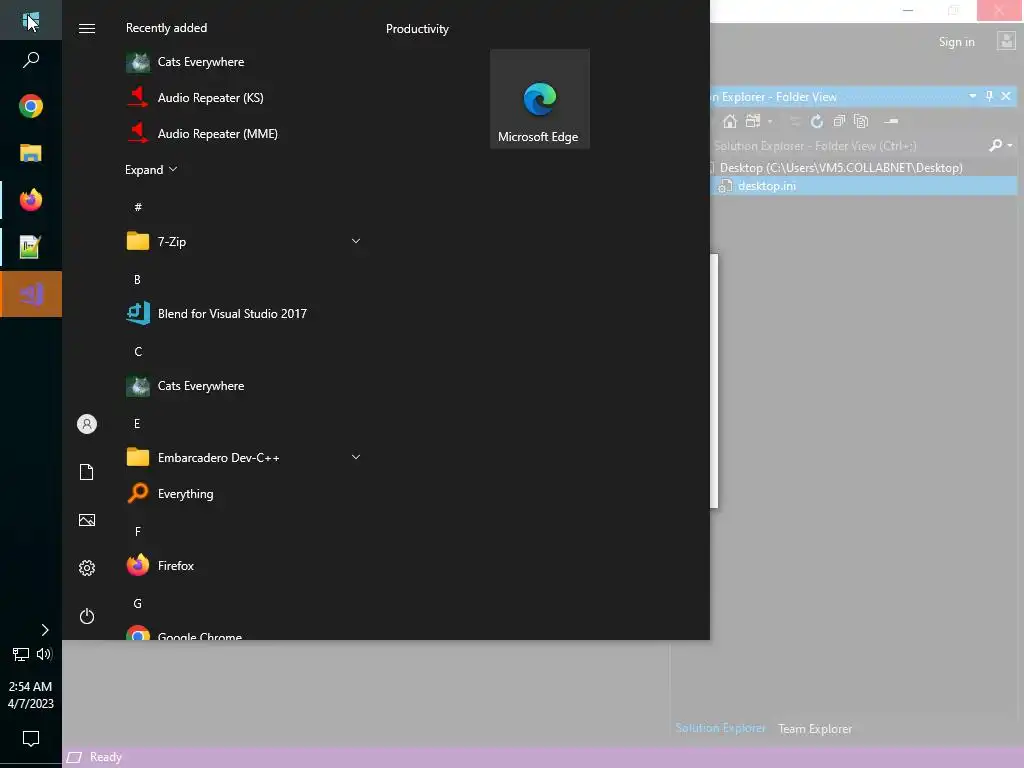
Task: Open the volume speaker icon
Action: pos(44,654)
